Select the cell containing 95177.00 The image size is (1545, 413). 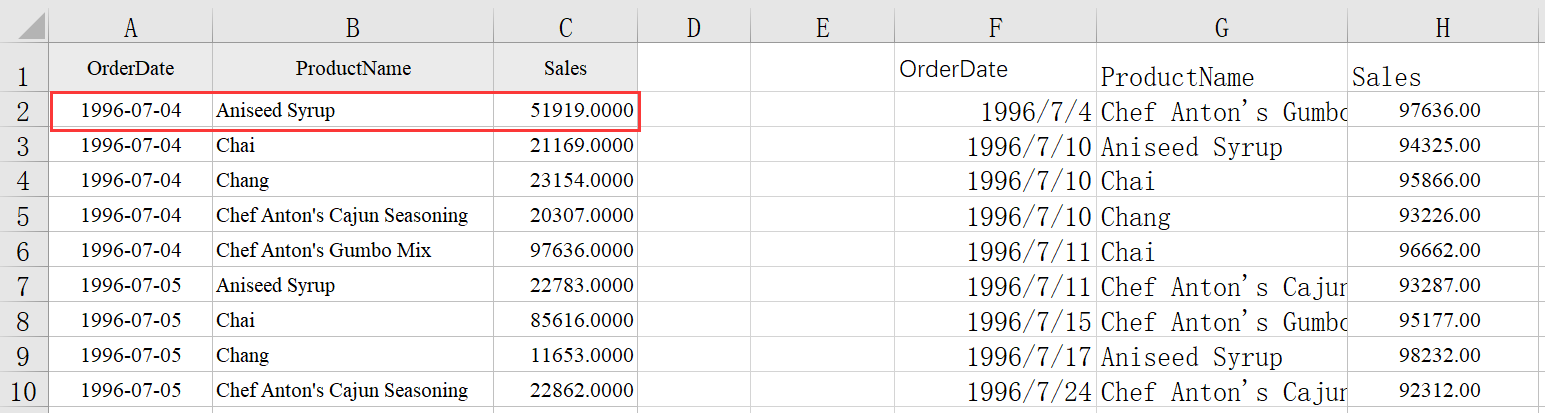1442,320
